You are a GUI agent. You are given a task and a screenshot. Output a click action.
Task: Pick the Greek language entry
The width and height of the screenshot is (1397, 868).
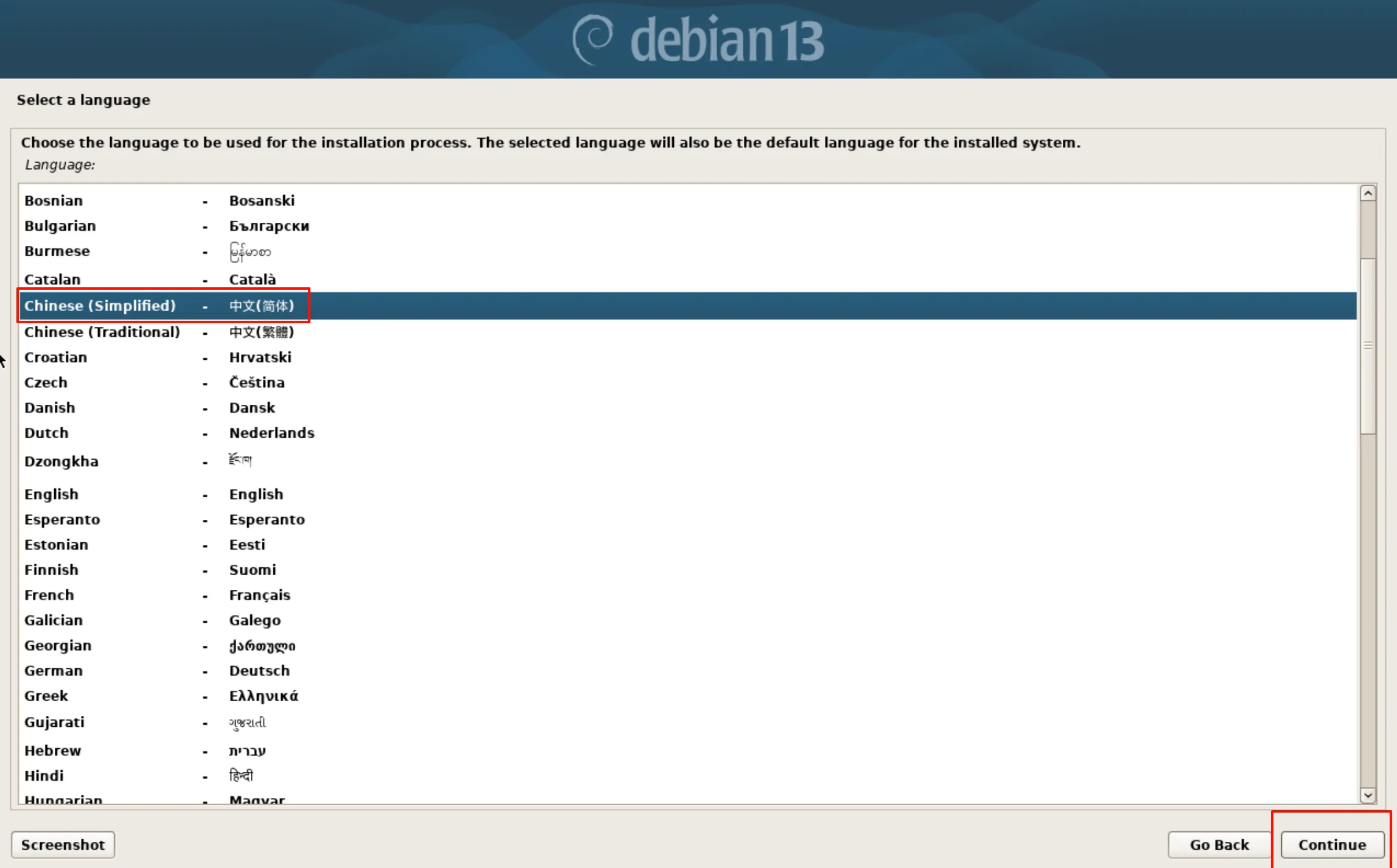coord(46,696)
